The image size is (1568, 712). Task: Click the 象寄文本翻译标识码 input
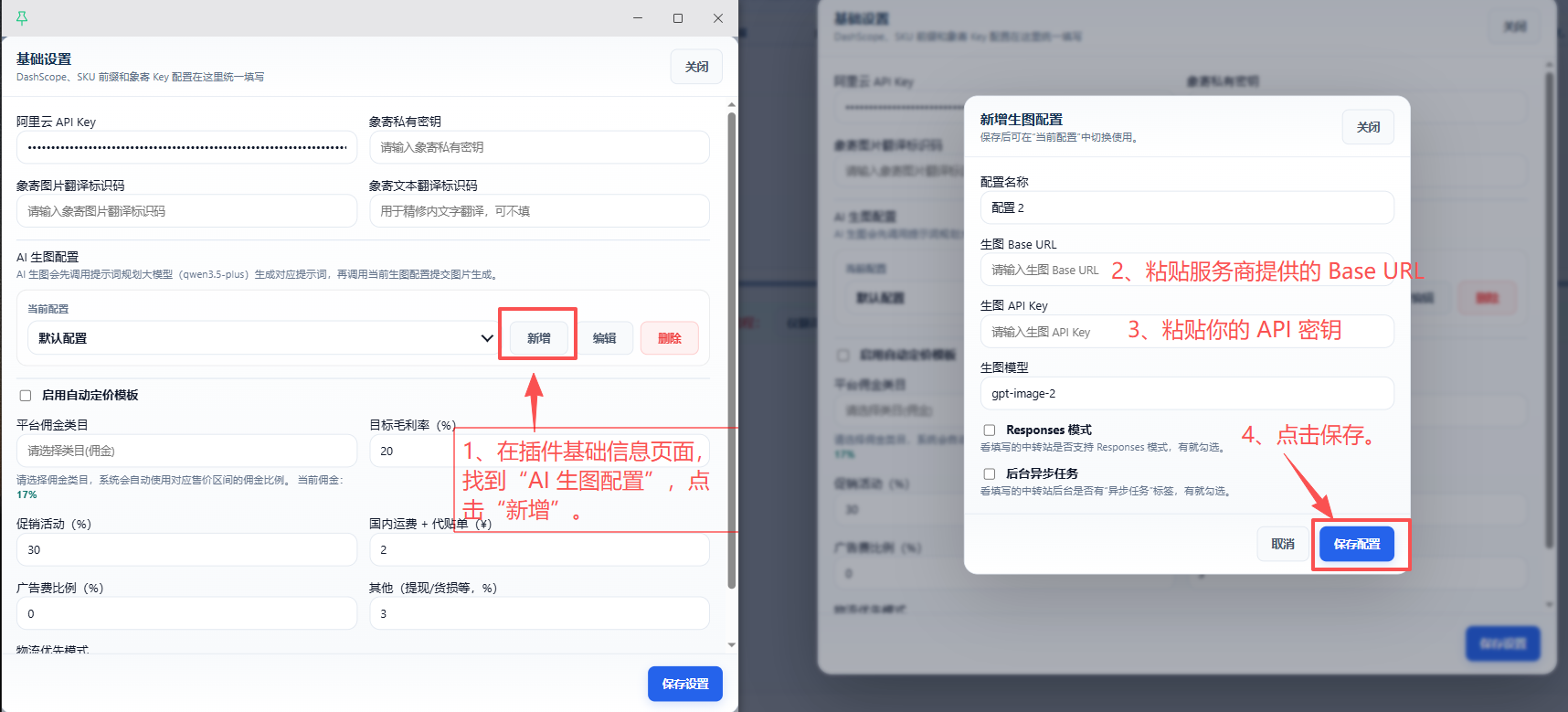[539, 211]
